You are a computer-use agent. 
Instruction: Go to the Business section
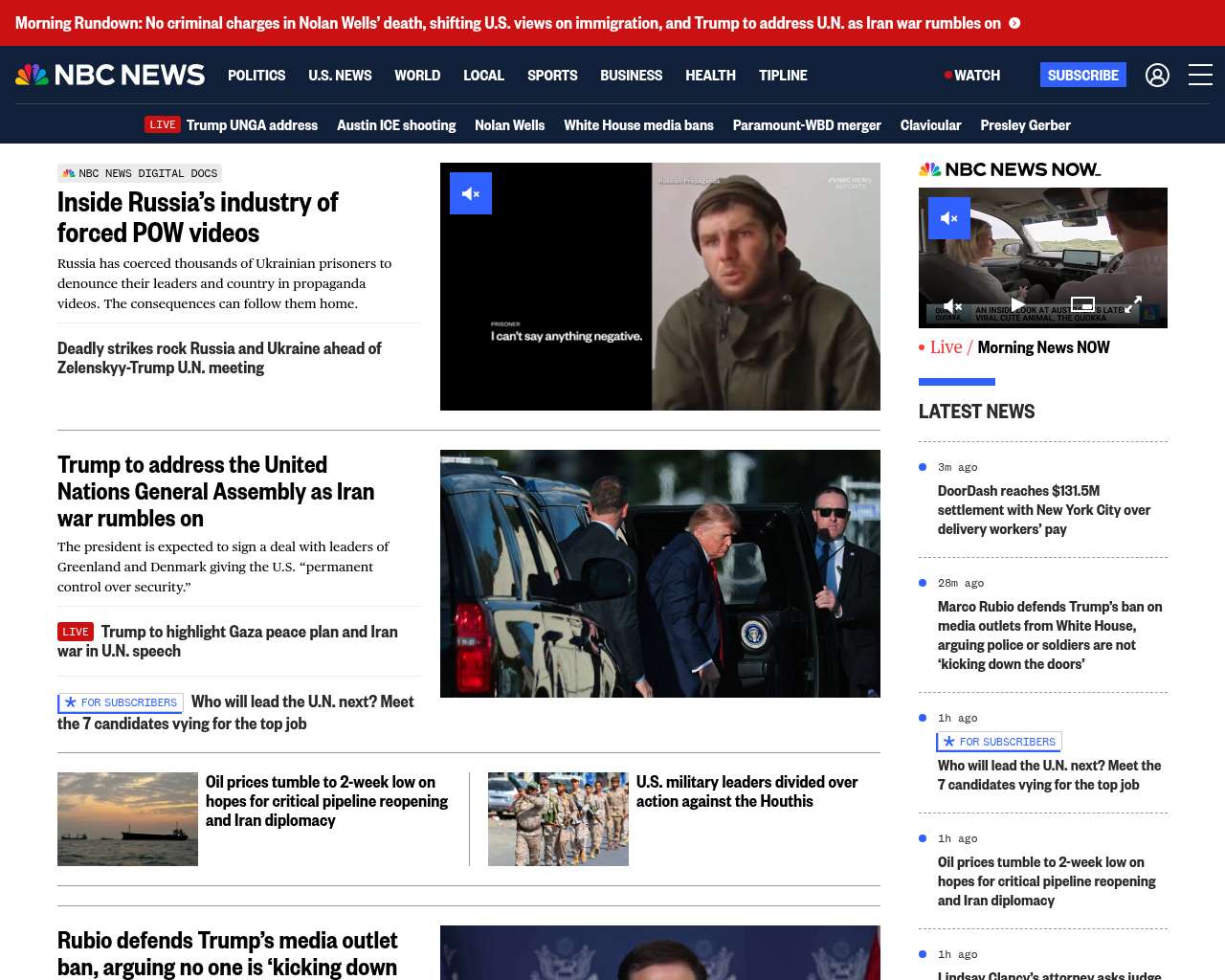click(x=631, y=75)
